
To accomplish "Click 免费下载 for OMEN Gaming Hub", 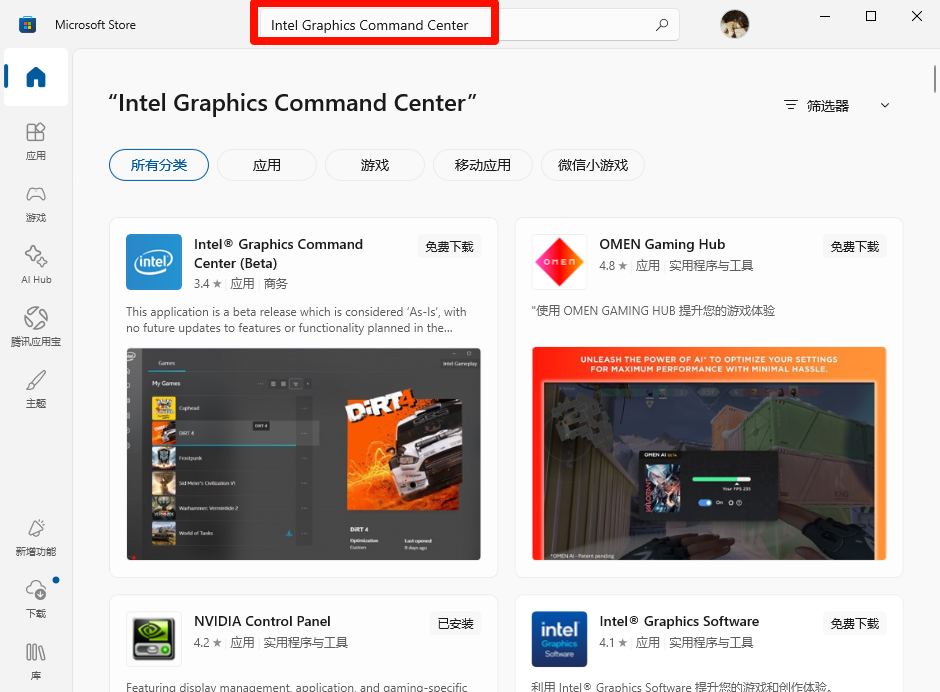I will pos(855,246).
